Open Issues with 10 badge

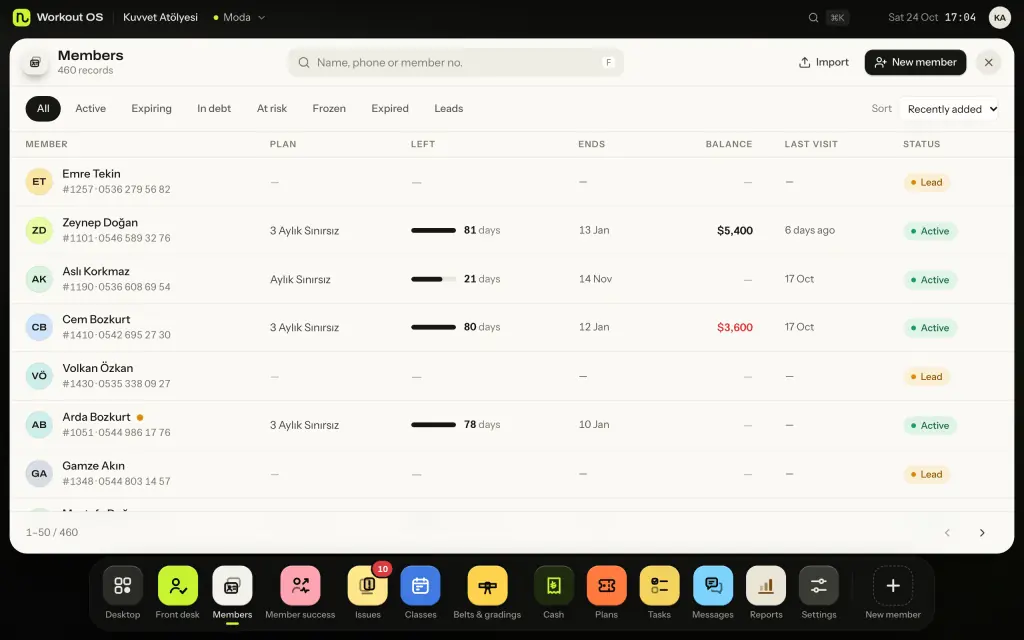tap(368, 585)
